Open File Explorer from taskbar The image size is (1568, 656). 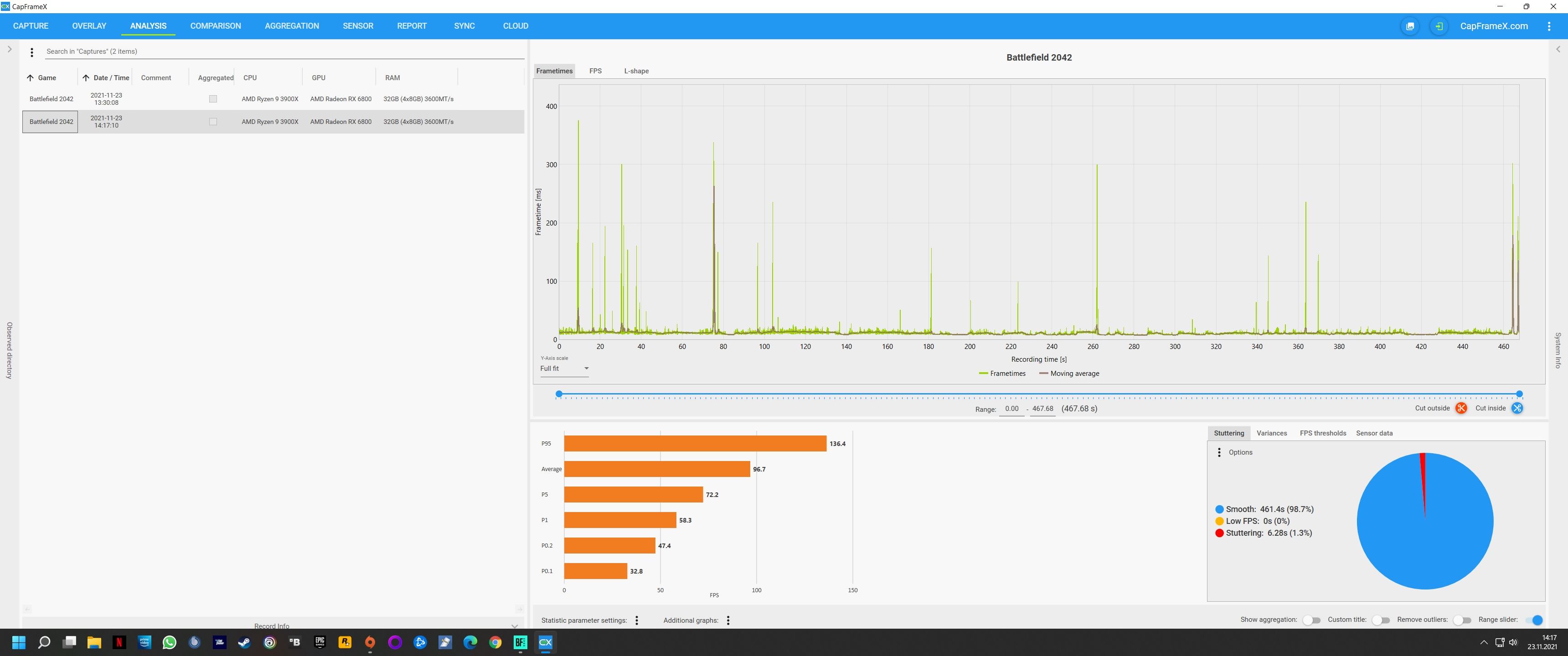94,642
